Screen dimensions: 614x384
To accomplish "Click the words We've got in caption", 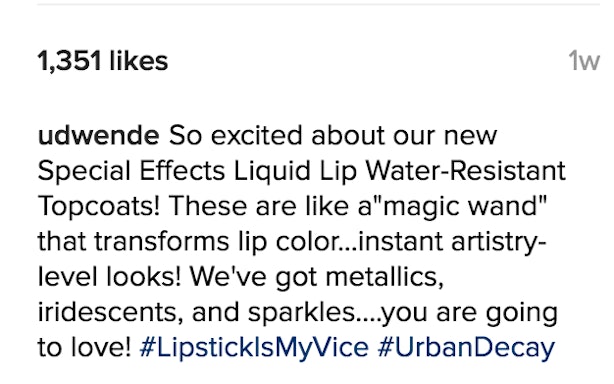I will tap(253, 277).
